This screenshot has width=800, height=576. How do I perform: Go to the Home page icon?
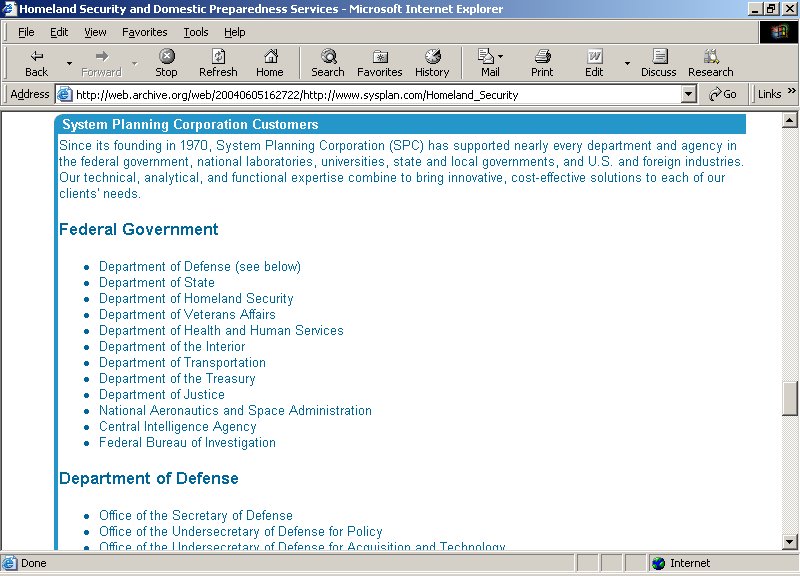coord(269,62)
